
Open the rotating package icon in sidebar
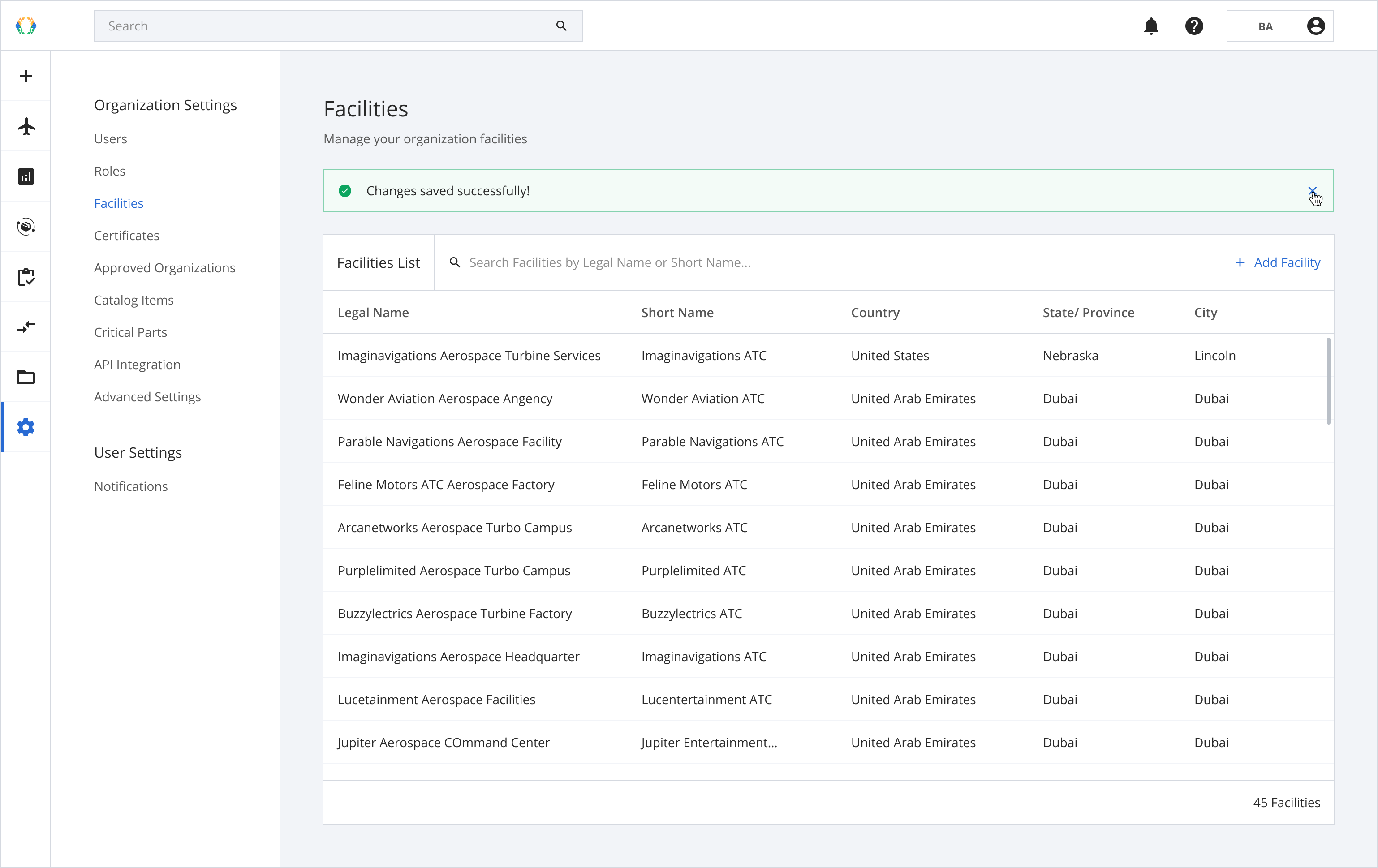[x=26, y=227]
